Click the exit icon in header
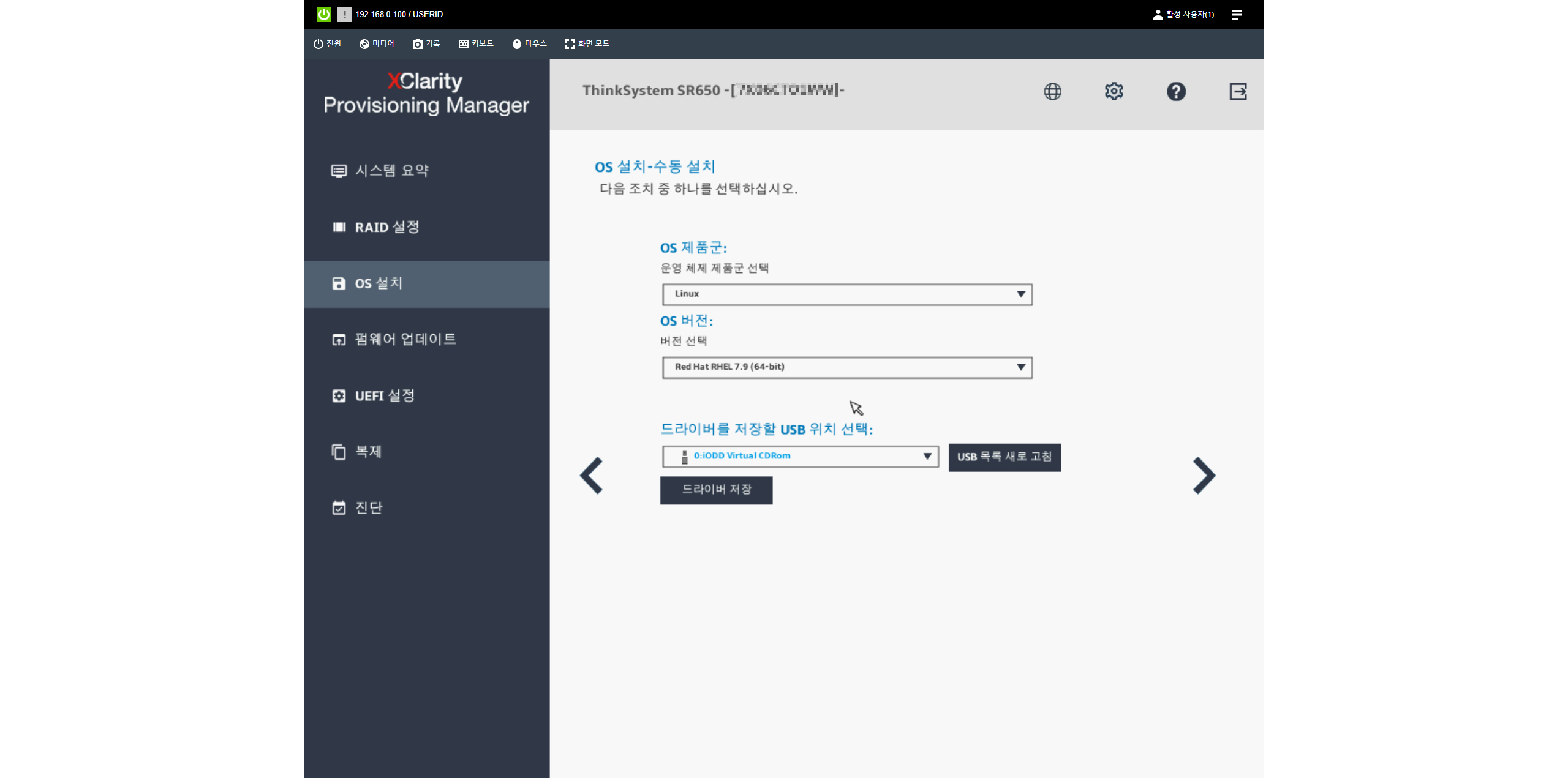This screenshot has width=1568, height=778. point(1238,91)
